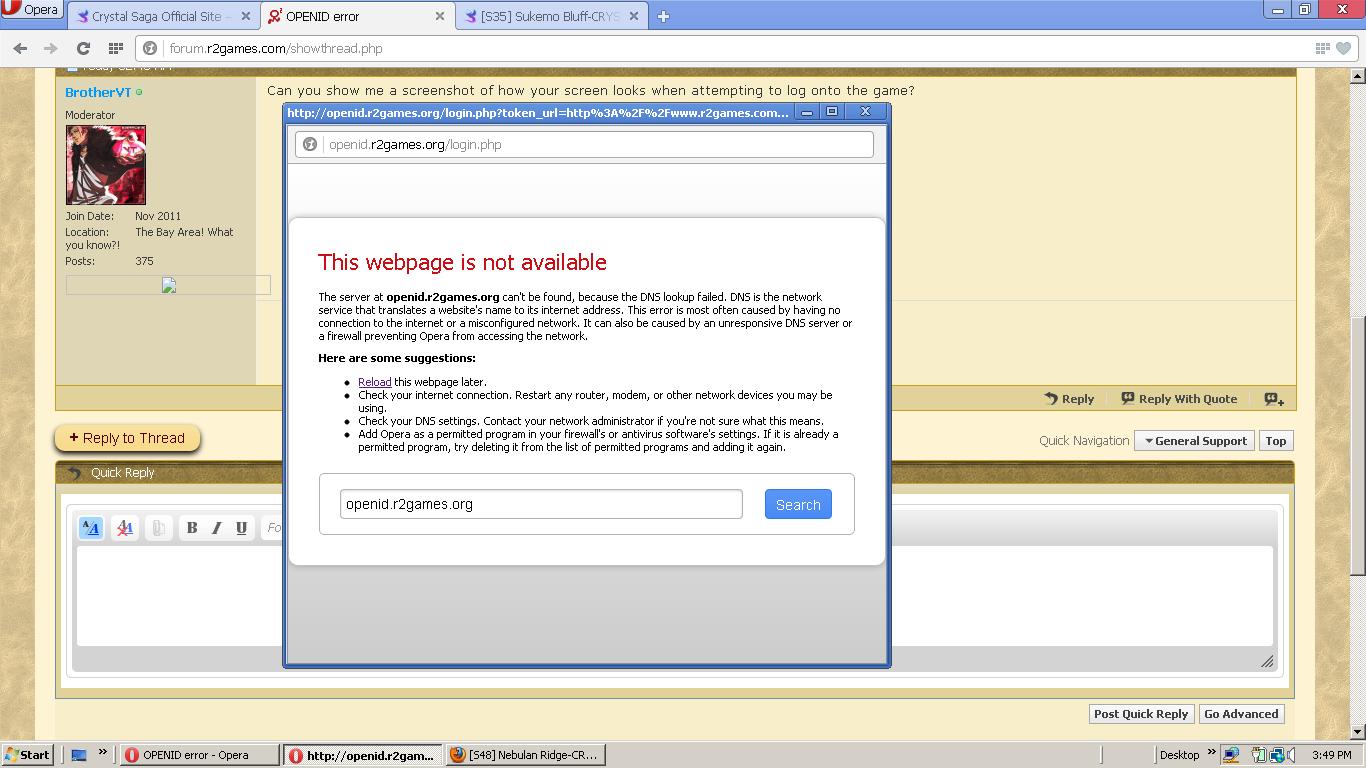Click the Reload link in suggestions
1366x768 pixels.
pos(374,382)
